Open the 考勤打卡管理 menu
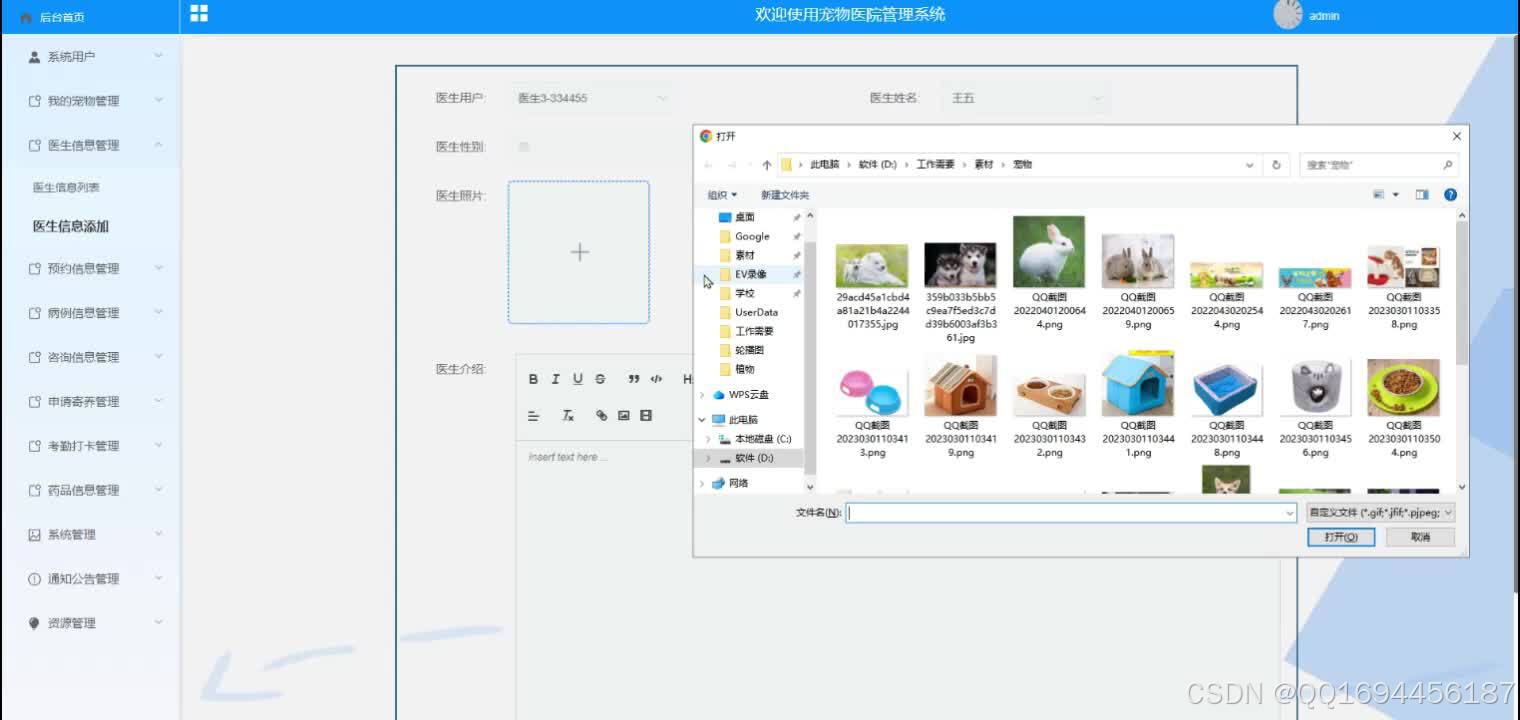 click(90, 445)
